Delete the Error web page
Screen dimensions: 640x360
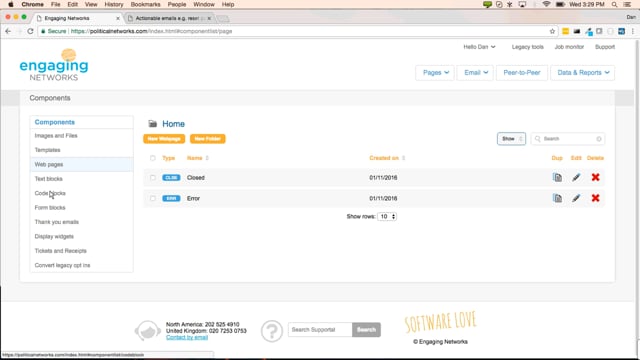click(x=596, y=198)
